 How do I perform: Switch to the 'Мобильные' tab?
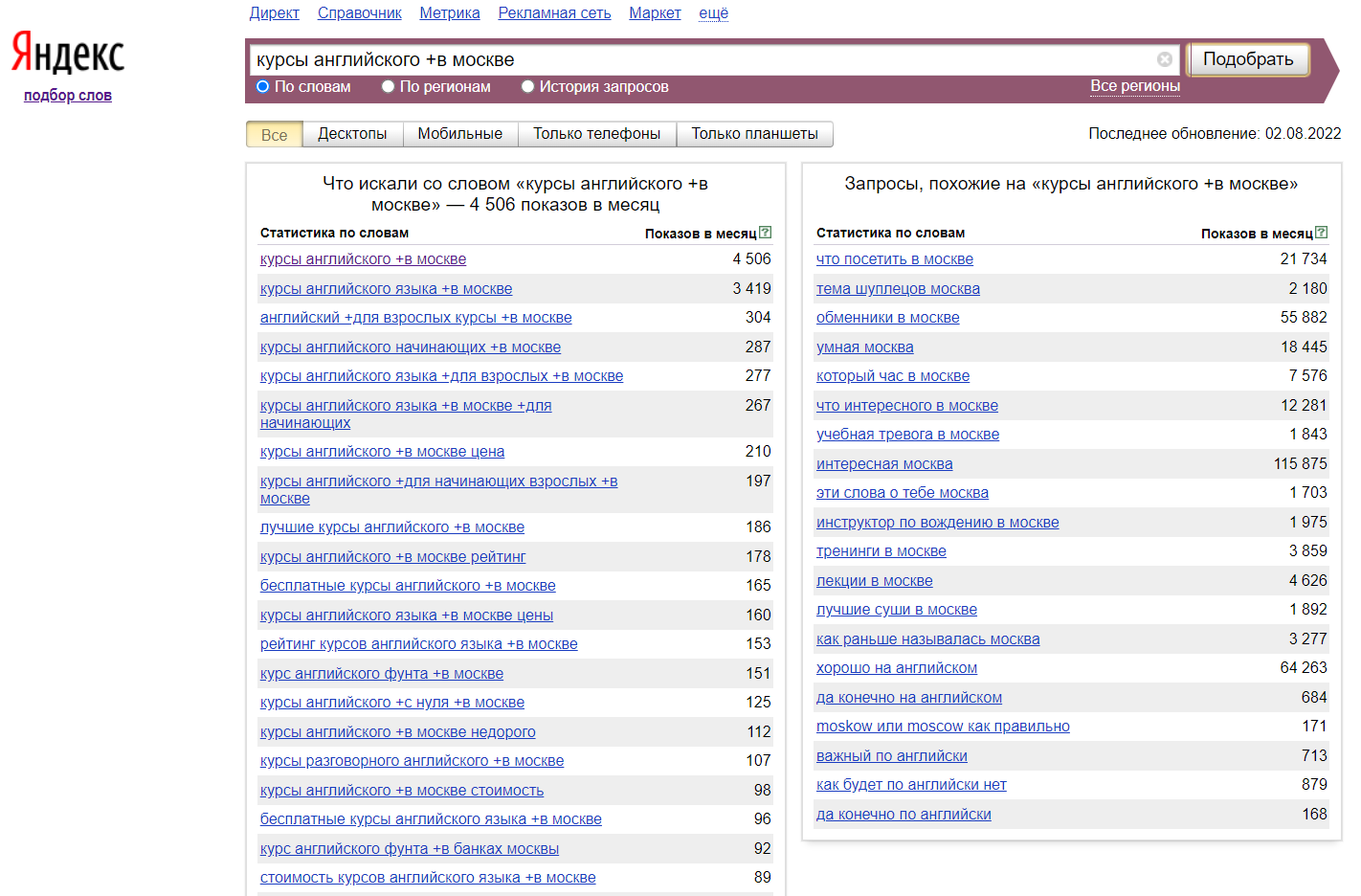tap(459, 134)
